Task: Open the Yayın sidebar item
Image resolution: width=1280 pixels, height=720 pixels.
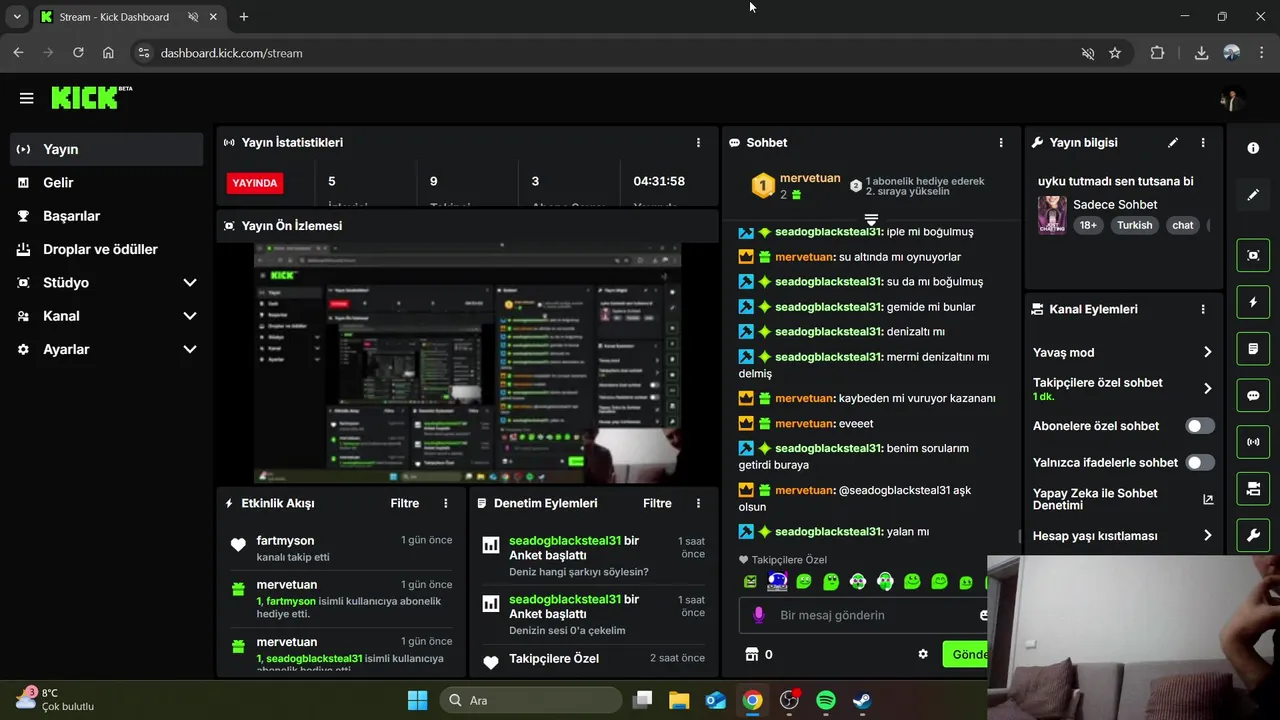Action: (x=107, y=149)
